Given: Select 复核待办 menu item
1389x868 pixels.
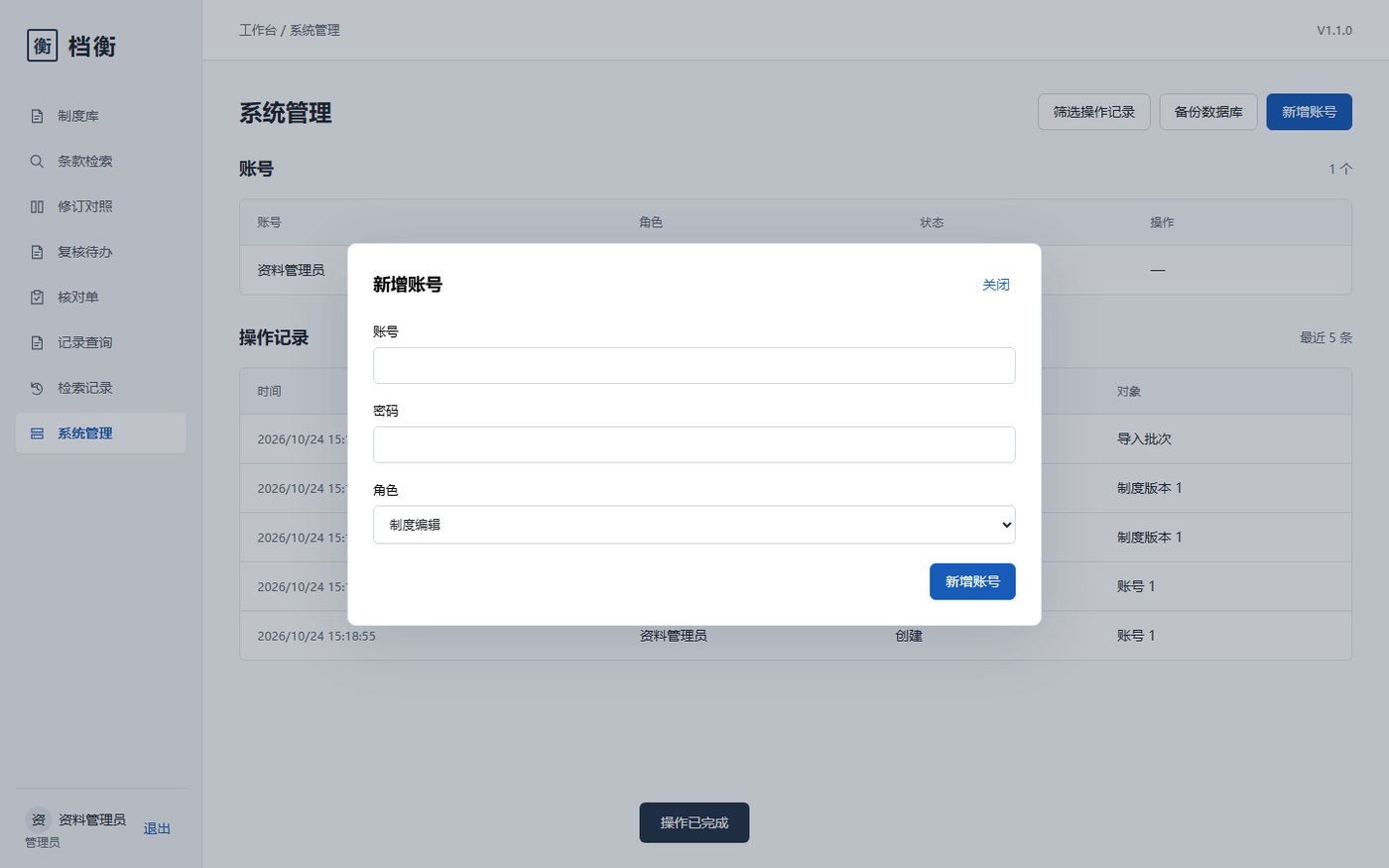Looking at the screenshot, I should (x=100, y=252).
